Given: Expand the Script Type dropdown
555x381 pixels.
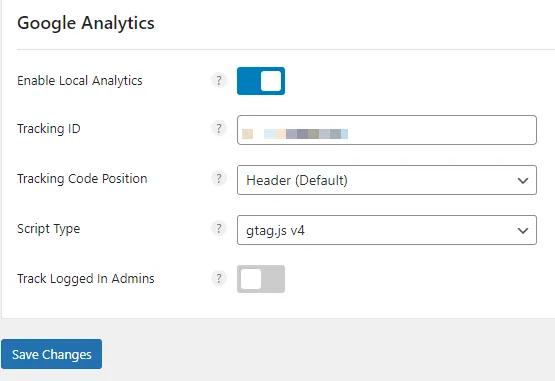Looking at the screenshot, I should [x=387, y=230].
